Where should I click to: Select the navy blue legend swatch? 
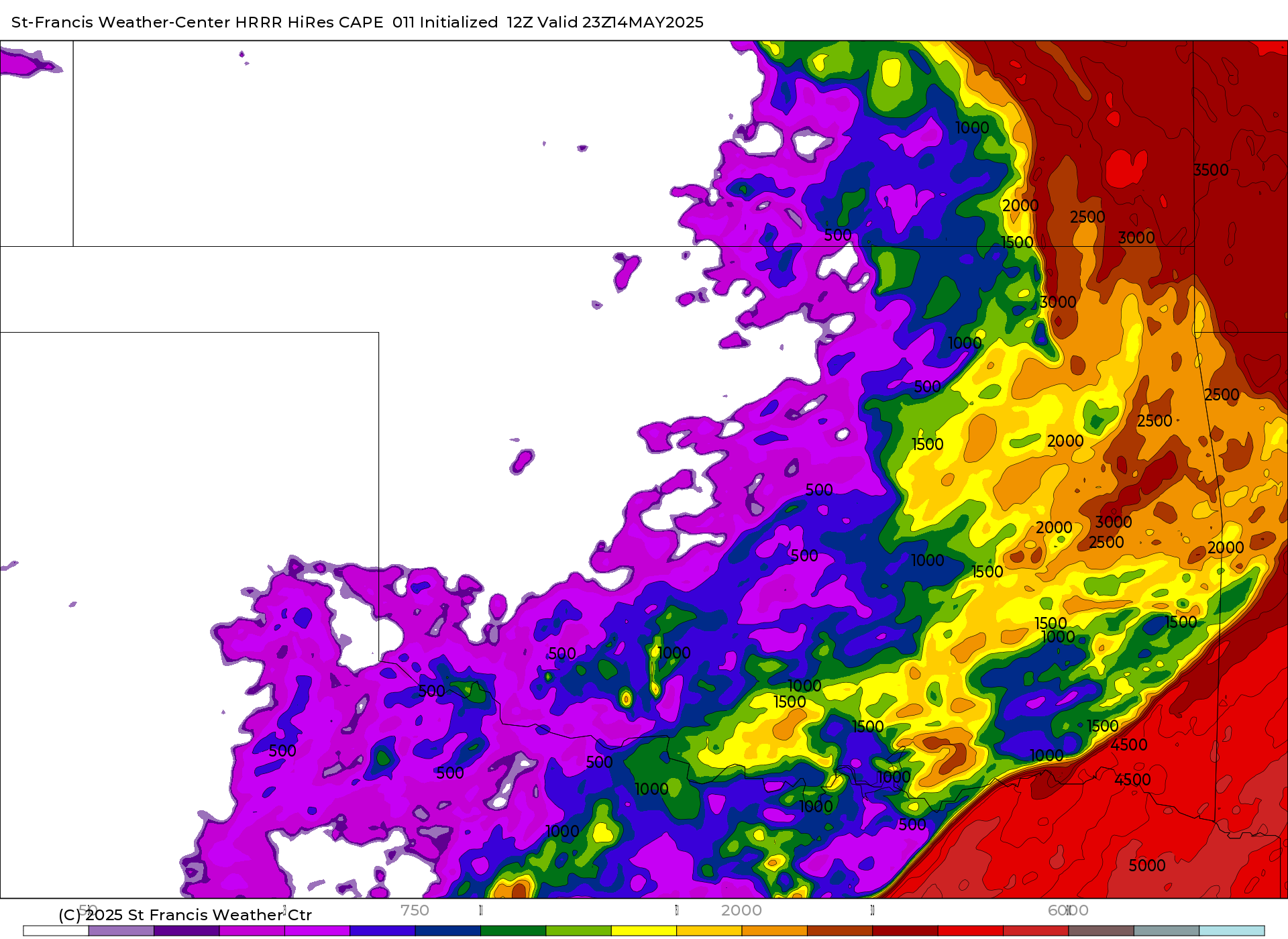448,931
